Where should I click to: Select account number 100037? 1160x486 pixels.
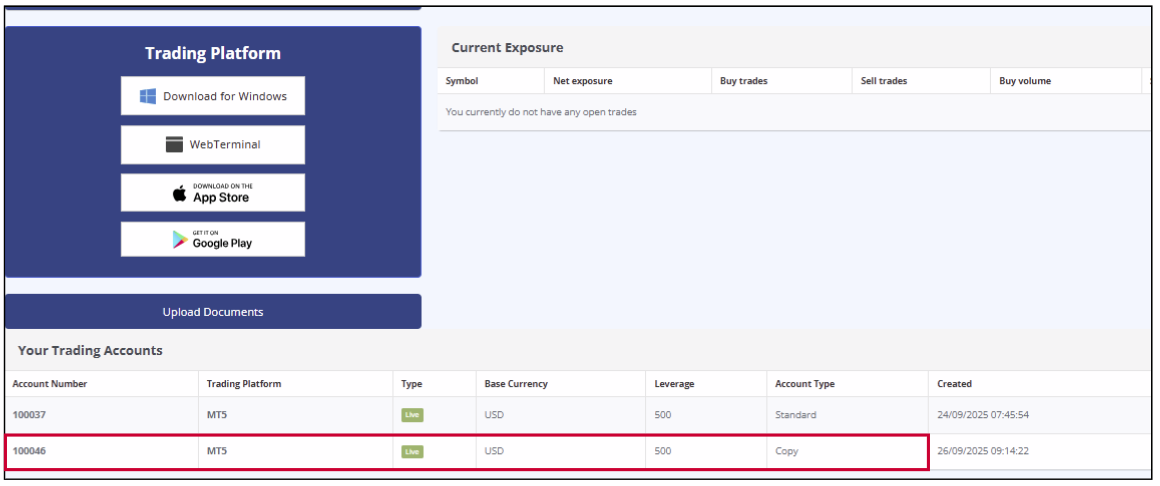click(x=30, y=415)
